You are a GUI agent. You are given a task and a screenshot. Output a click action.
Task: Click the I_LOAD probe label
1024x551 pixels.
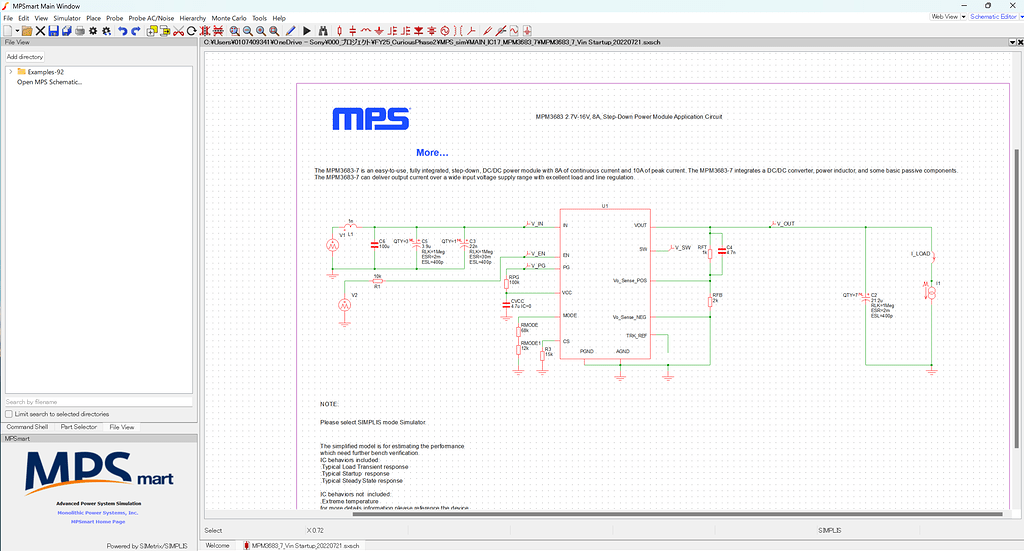pyautogui.click(x=920, y=254)
